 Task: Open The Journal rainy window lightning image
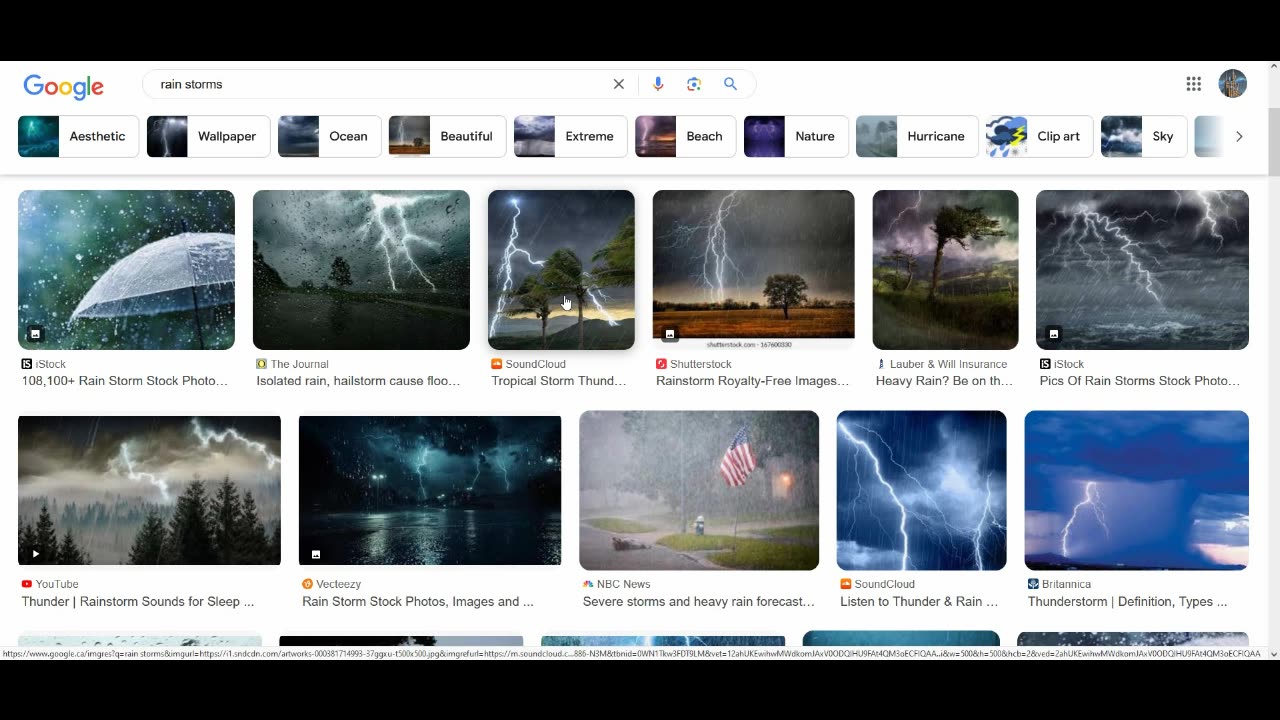point(361,270)
